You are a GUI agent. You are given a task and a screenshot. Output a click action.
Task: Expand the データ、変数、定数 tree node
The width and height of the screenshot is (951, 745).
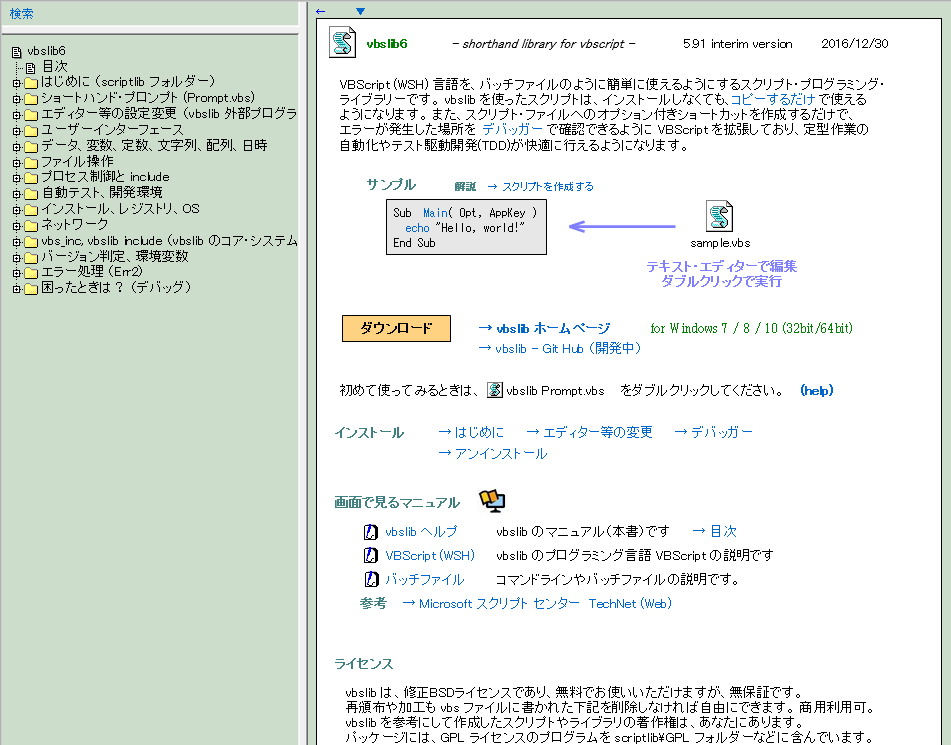pyautogui.click(x=16, y=147)
